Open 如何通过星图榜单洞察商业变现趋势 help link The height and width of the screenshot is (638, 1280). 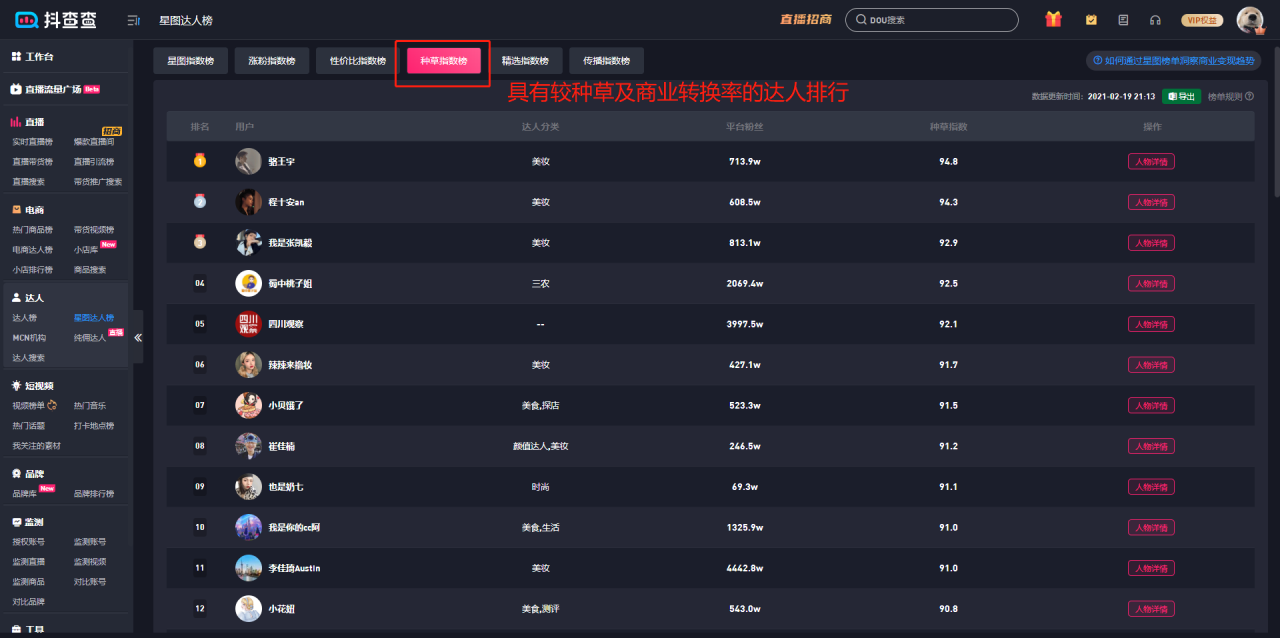click(x=1174, y=60)
